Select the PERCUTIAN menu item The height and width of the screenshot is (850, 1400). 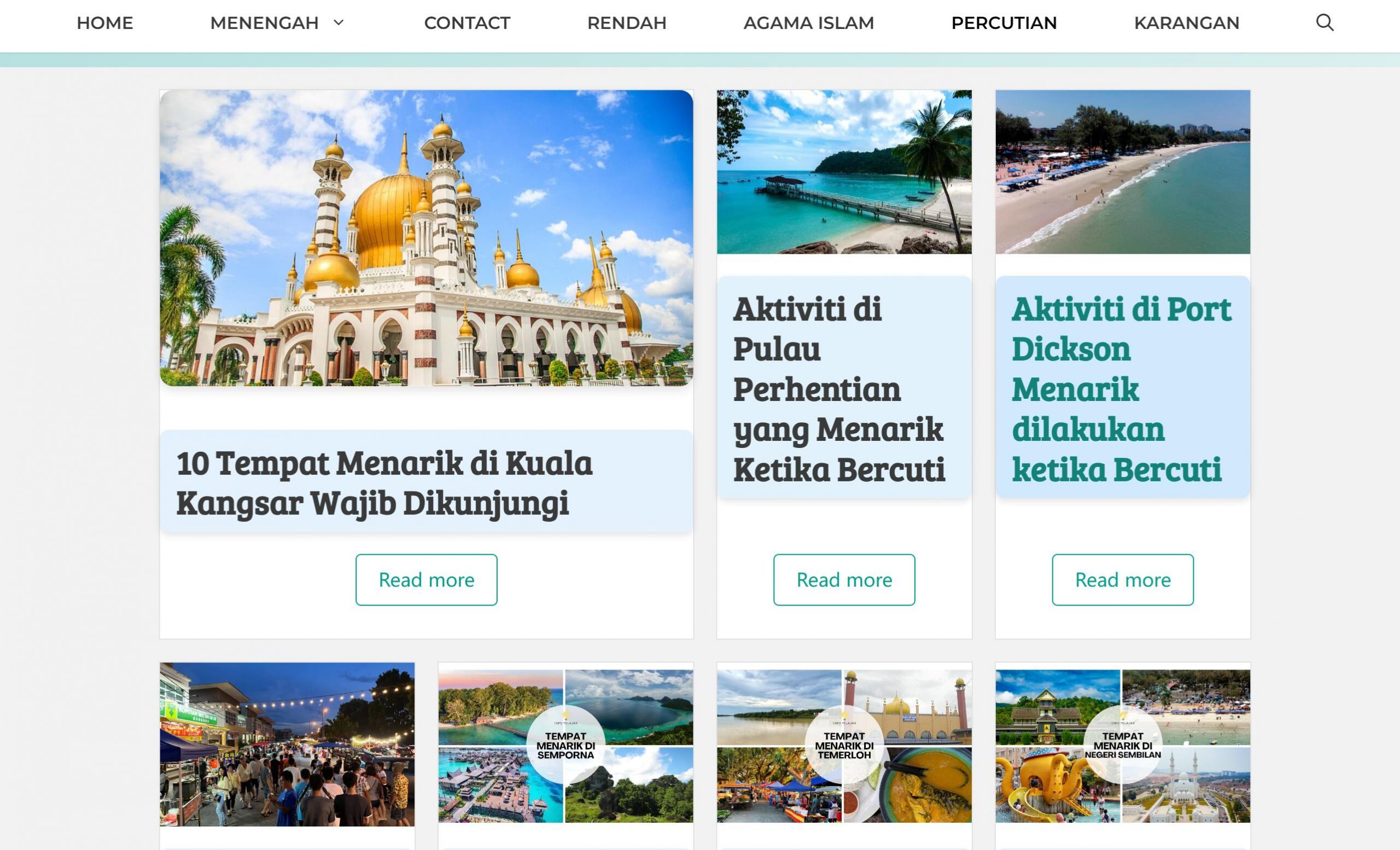click(x=1004, y=23)
